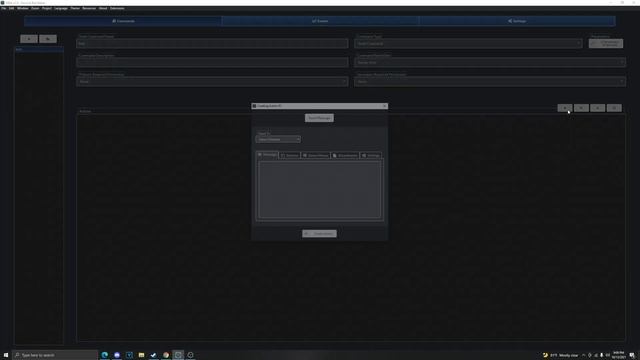The height and width of the screenshot is (360, 640).
Task: Click the Send Message button in dialog
Action: 319,118
